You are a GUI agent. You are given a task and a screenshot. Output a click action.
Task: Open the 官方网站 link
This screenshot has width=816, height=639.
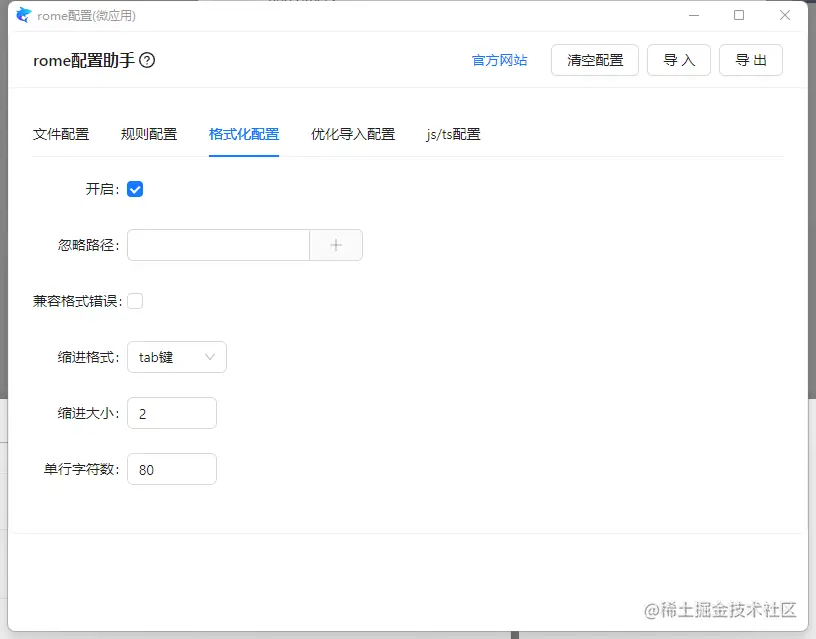tap(499, 60)
